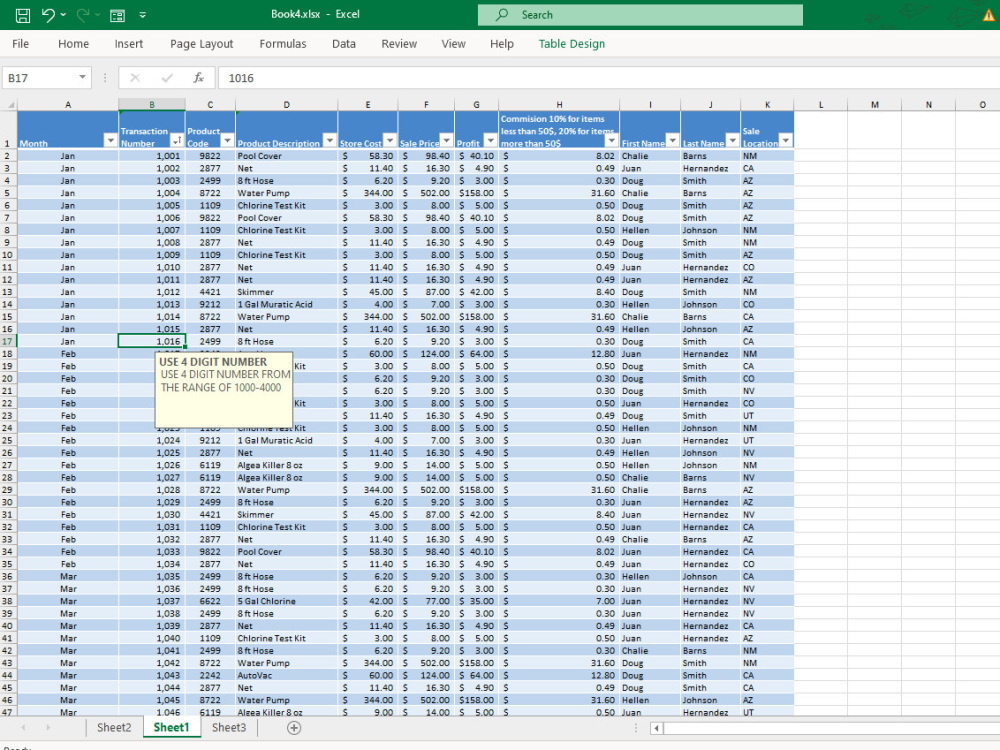The height and width of the screenshot is (750, 1000).
Task: Open the Review tab
Action: [x=399, y=43]
